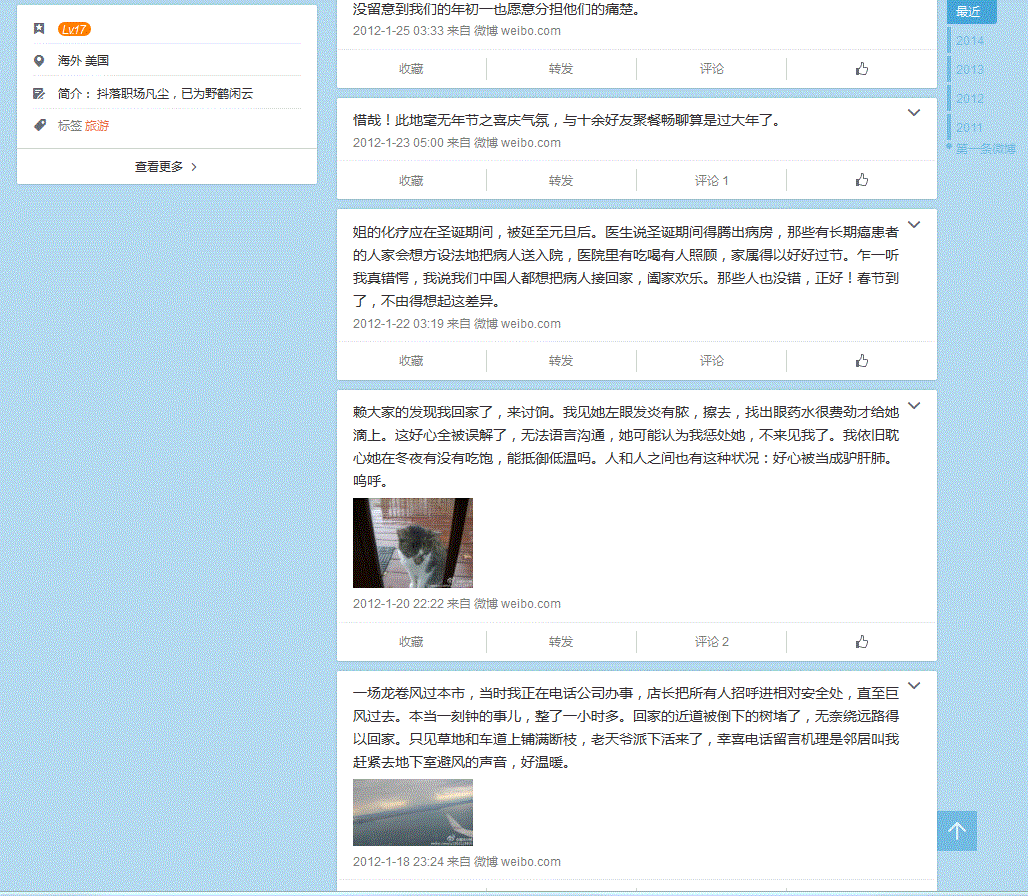Select 2014 in the timeline

tap(969, 41)
